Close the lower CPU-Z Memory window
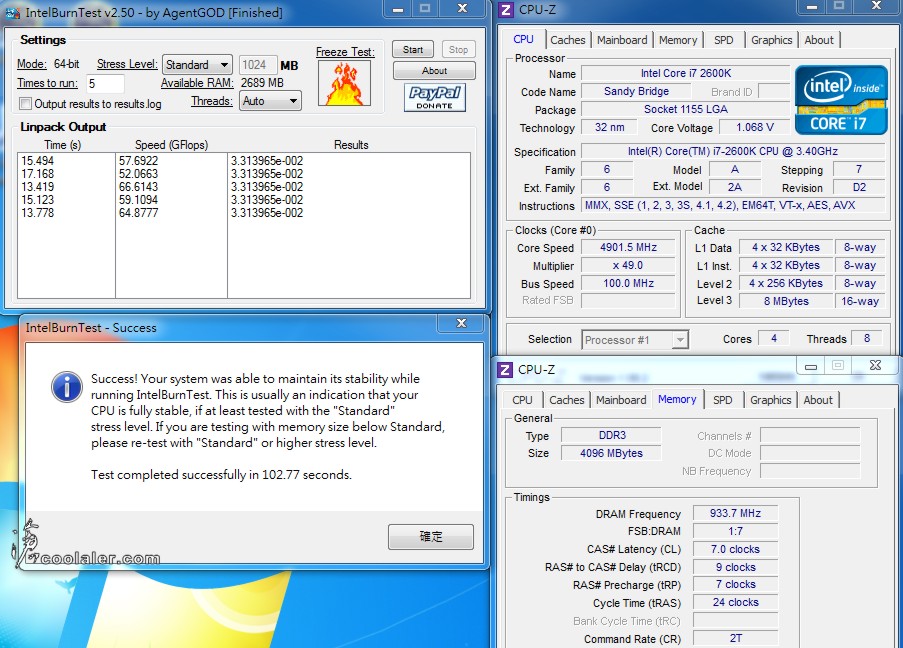The width and height of the screenshot is (903, 648). pos(875,365)
